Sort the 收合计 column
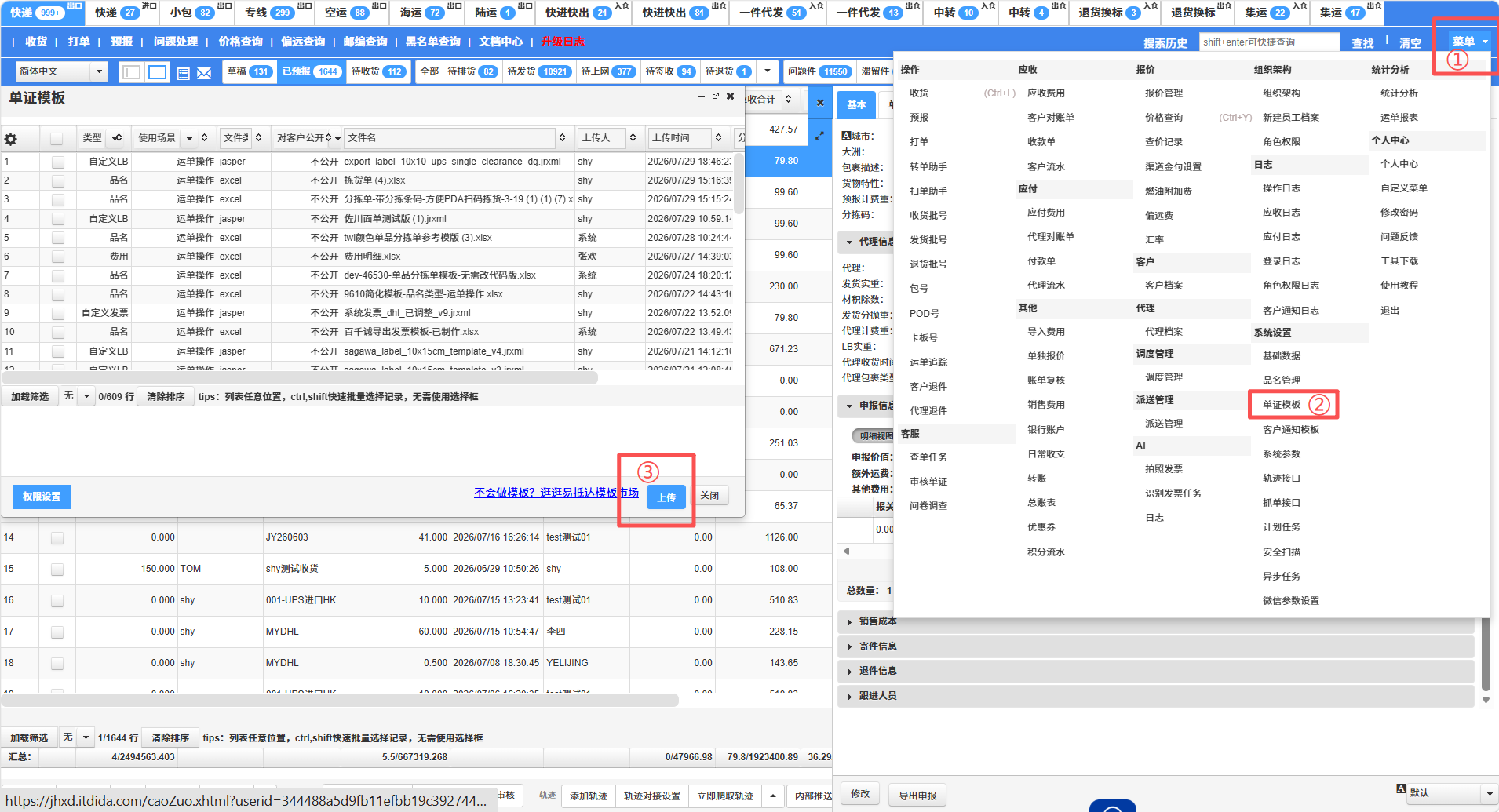 click(788, 100)
